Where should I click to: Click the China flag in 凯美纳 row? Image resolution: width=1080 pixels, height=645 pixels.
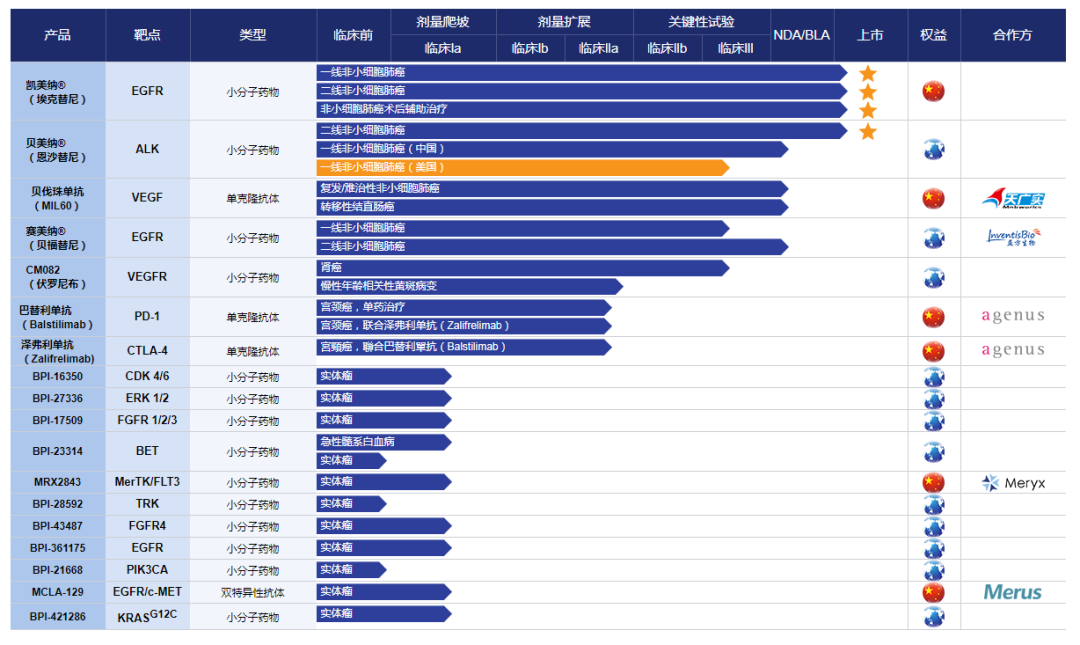tap(933, 91)
